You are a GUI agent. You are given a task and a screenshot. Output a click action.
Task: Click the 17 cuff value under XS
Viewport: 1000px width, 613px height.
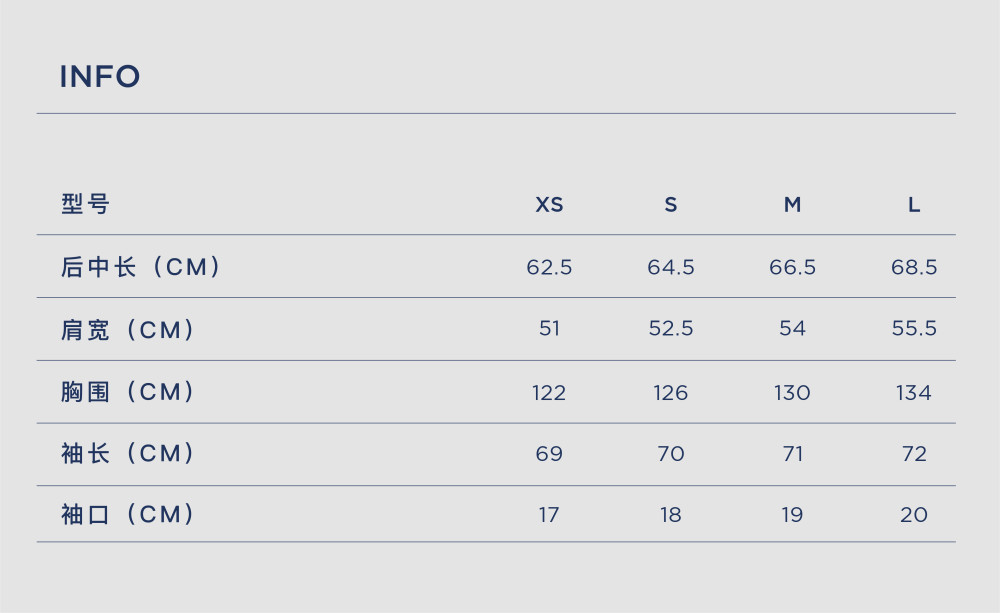coord(549,515)
